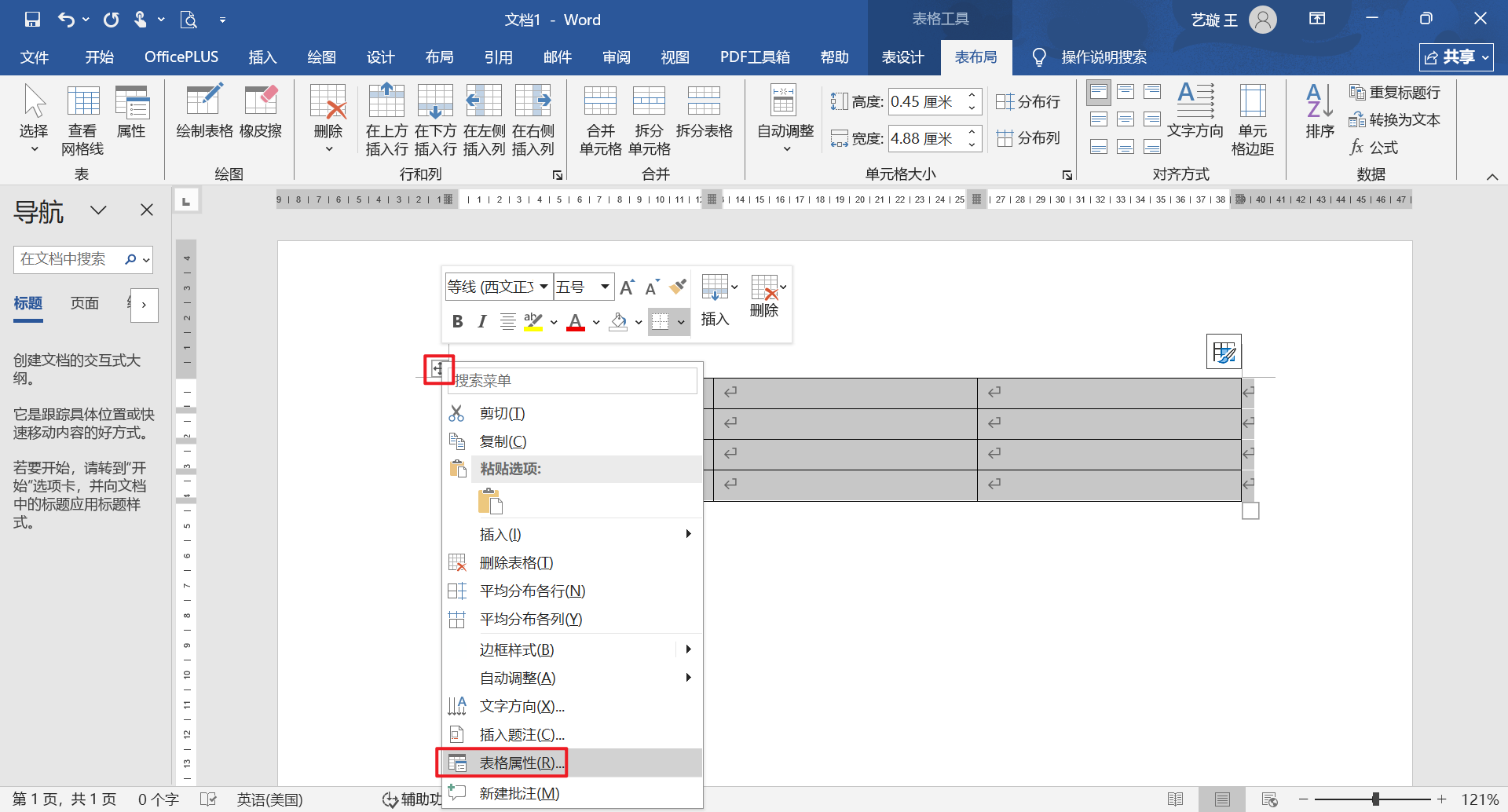
Task: Choose 表格属性 from context menu
Action: point(573,763)
